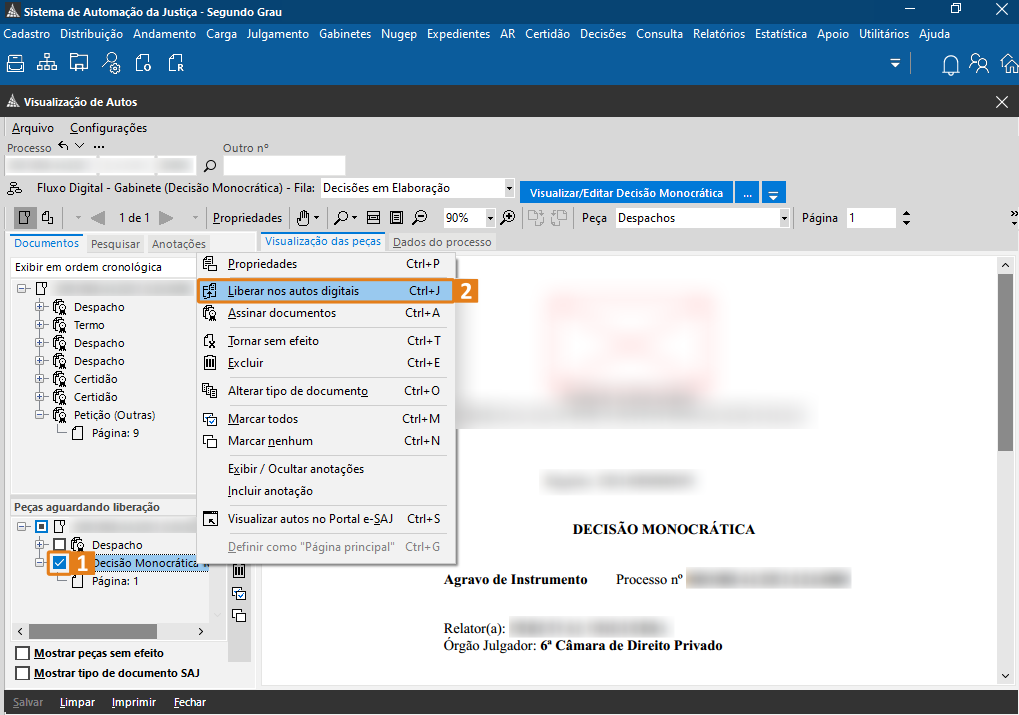The height and width of the screenshot is (715, 1019).
Task: Open the Peça Despachos dropdown
Action: 784,218
